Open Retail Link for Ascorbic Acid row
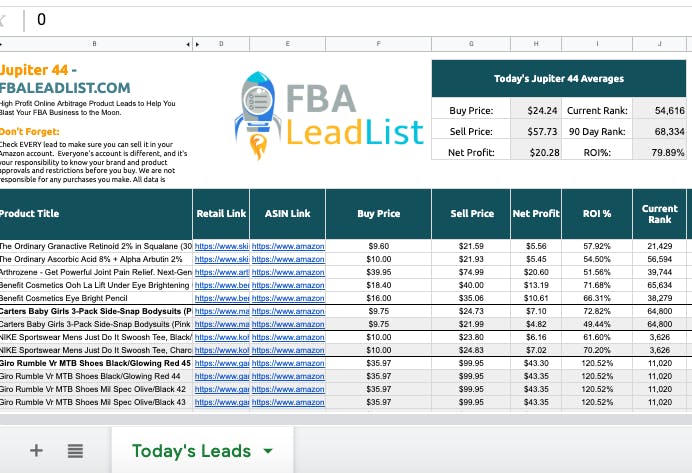 [221, 259]
